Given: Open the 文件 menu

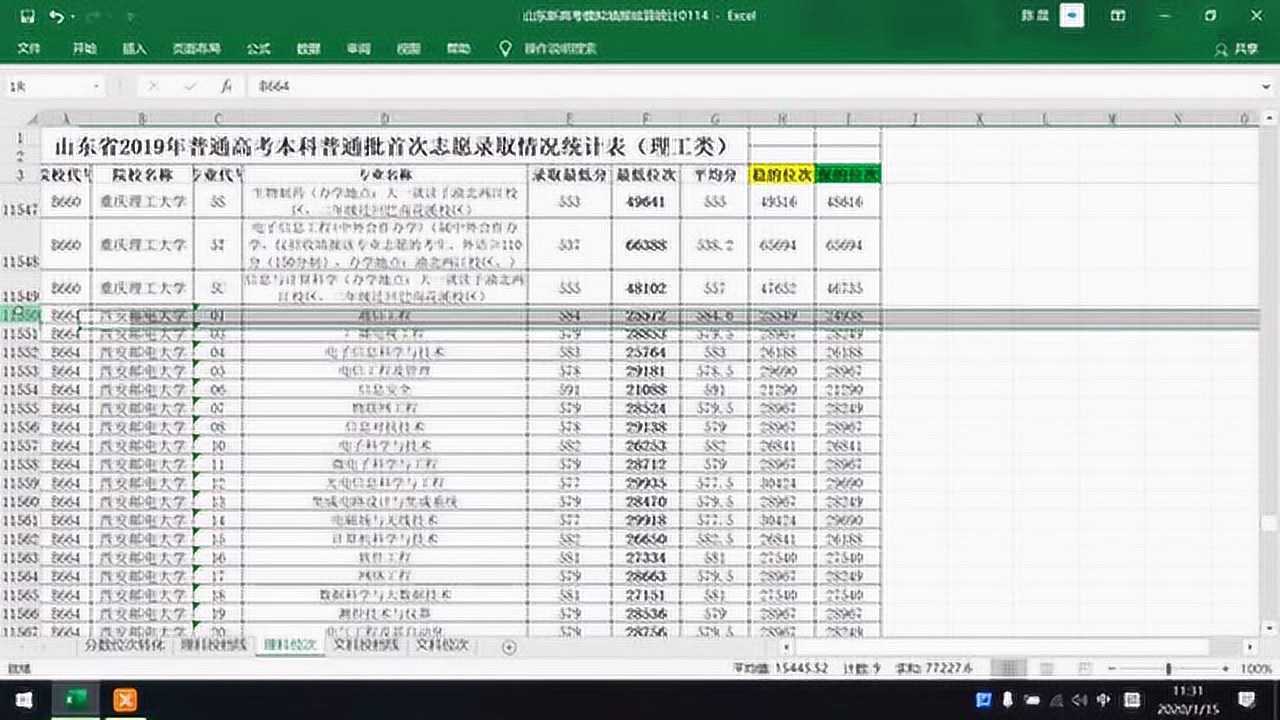Looking at the screenshot, I should pos(29,48).
